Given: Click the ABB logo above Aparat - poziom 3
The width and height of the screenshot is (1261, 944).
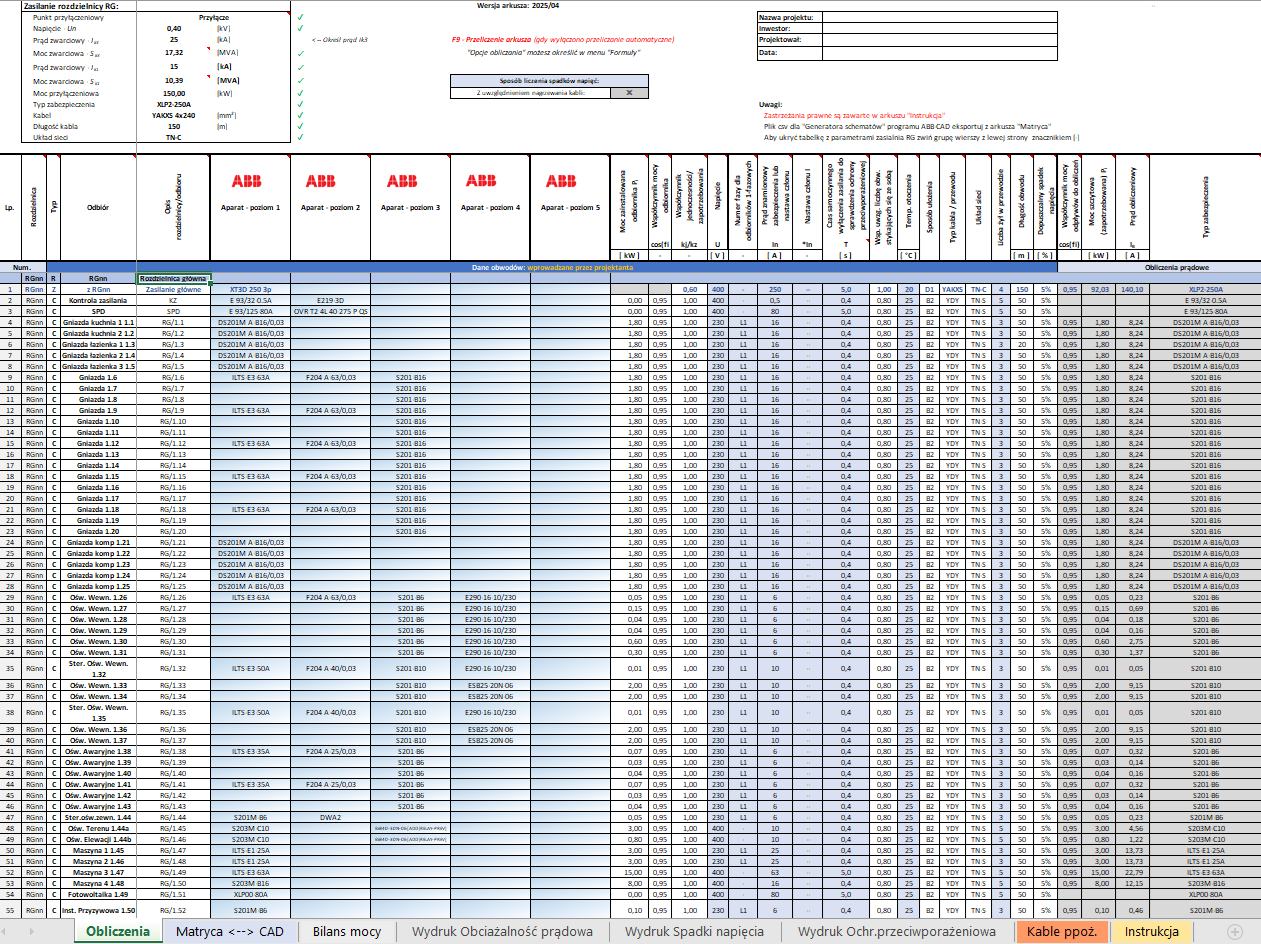Looking at the screenshot, I should (x=402, y=182).
